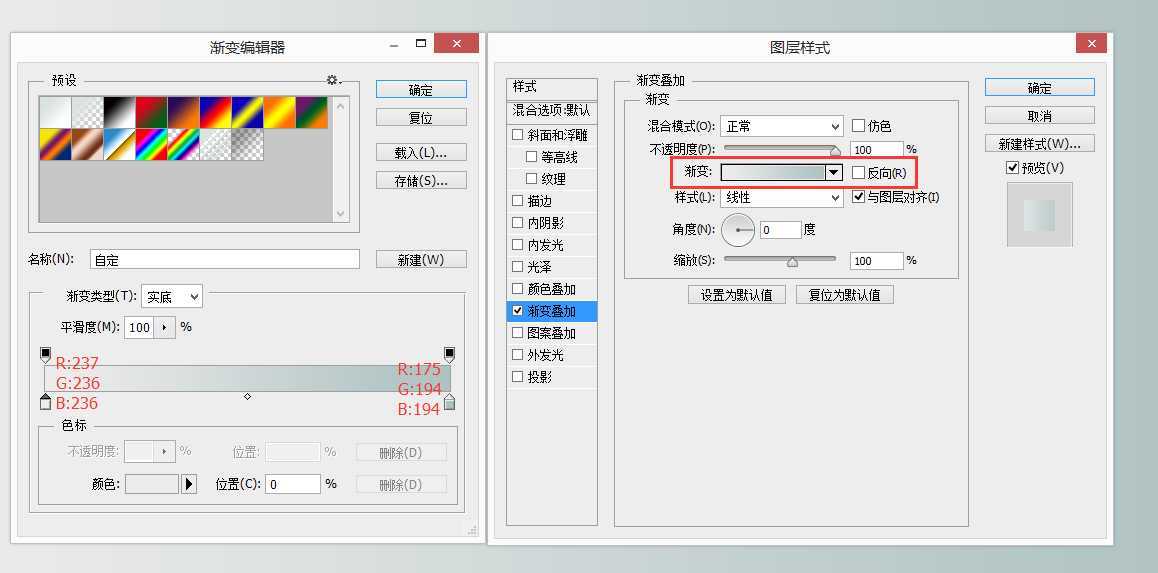This screenshot has height=573, width=1158.
Task: Pick the rainbow spectrum gradient preset
Action: tap(151, 144)
